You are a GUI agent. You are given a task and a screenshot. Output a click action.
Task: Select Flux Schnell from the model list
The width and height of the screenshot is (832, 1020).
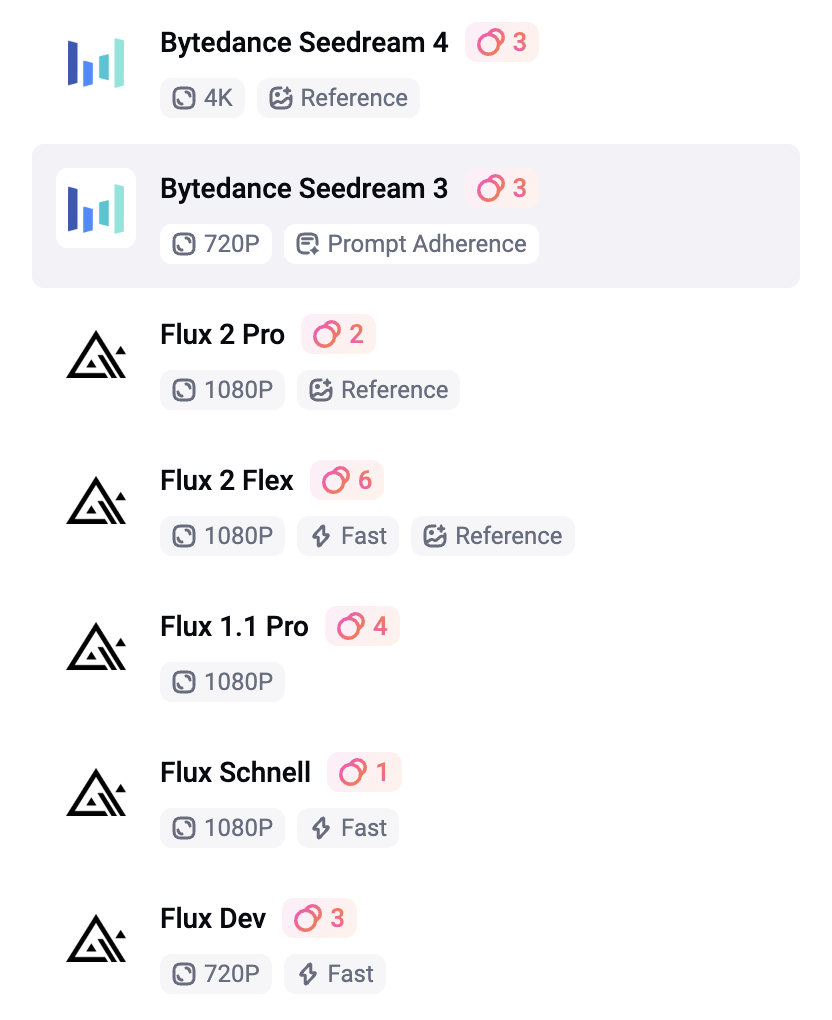coord(235,773)
